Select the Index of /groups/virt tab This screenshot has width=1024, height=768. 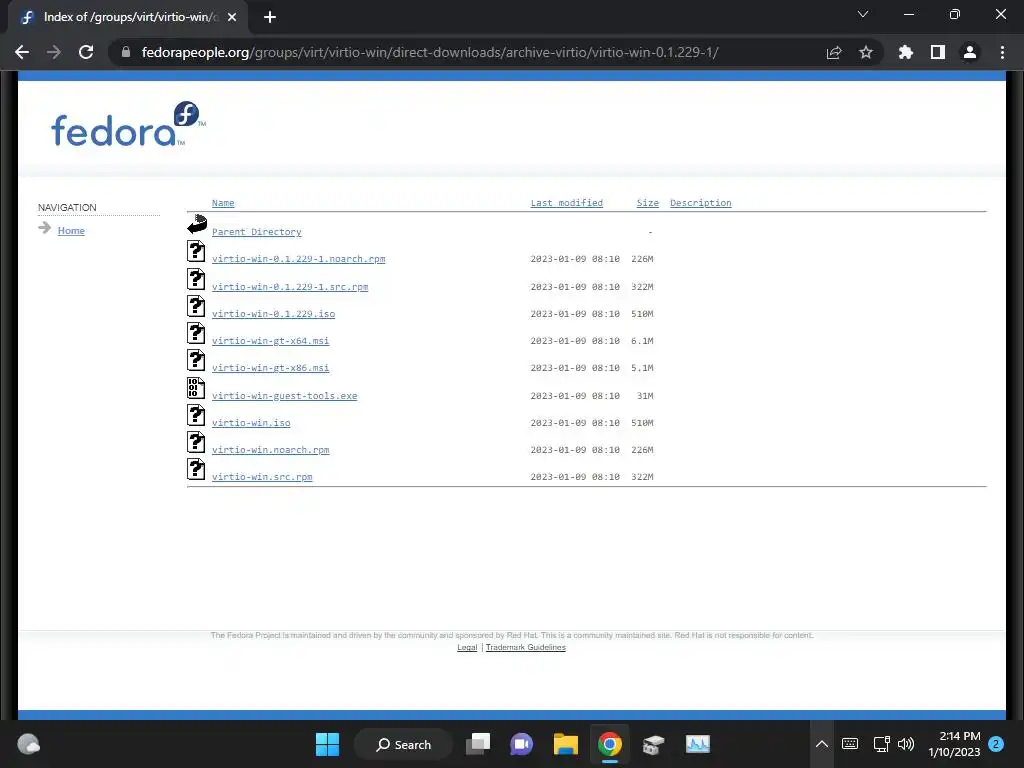(128, 18)
